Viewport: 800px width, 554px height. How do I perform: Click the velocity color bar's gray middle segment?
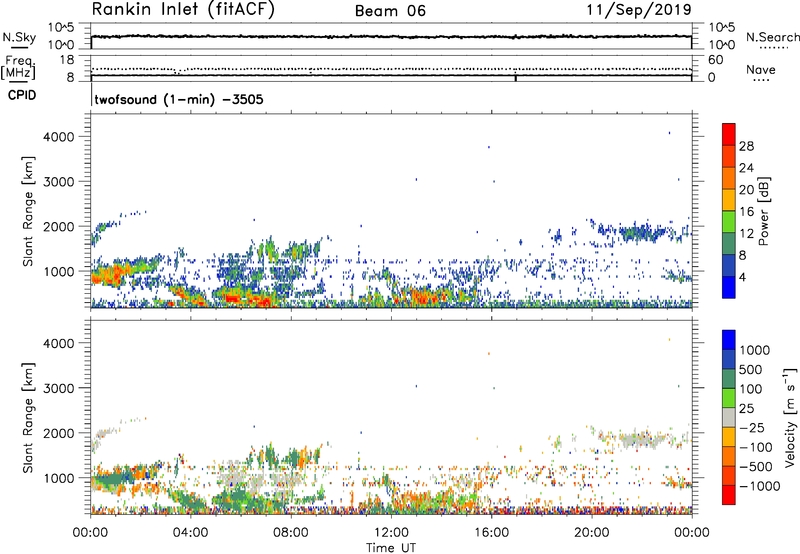(x=729, y=417)
